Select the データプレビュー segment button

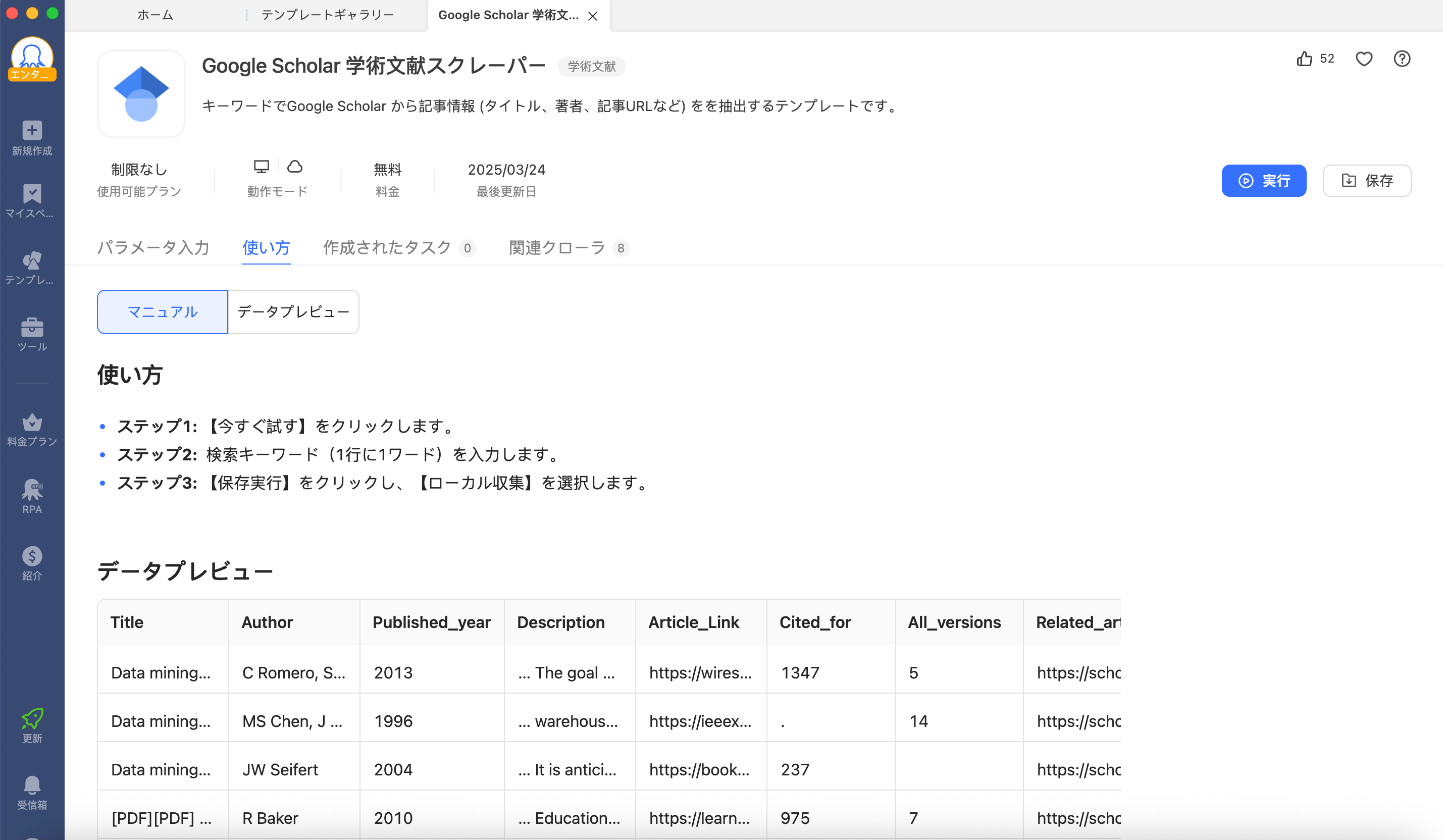click(293, 312)
